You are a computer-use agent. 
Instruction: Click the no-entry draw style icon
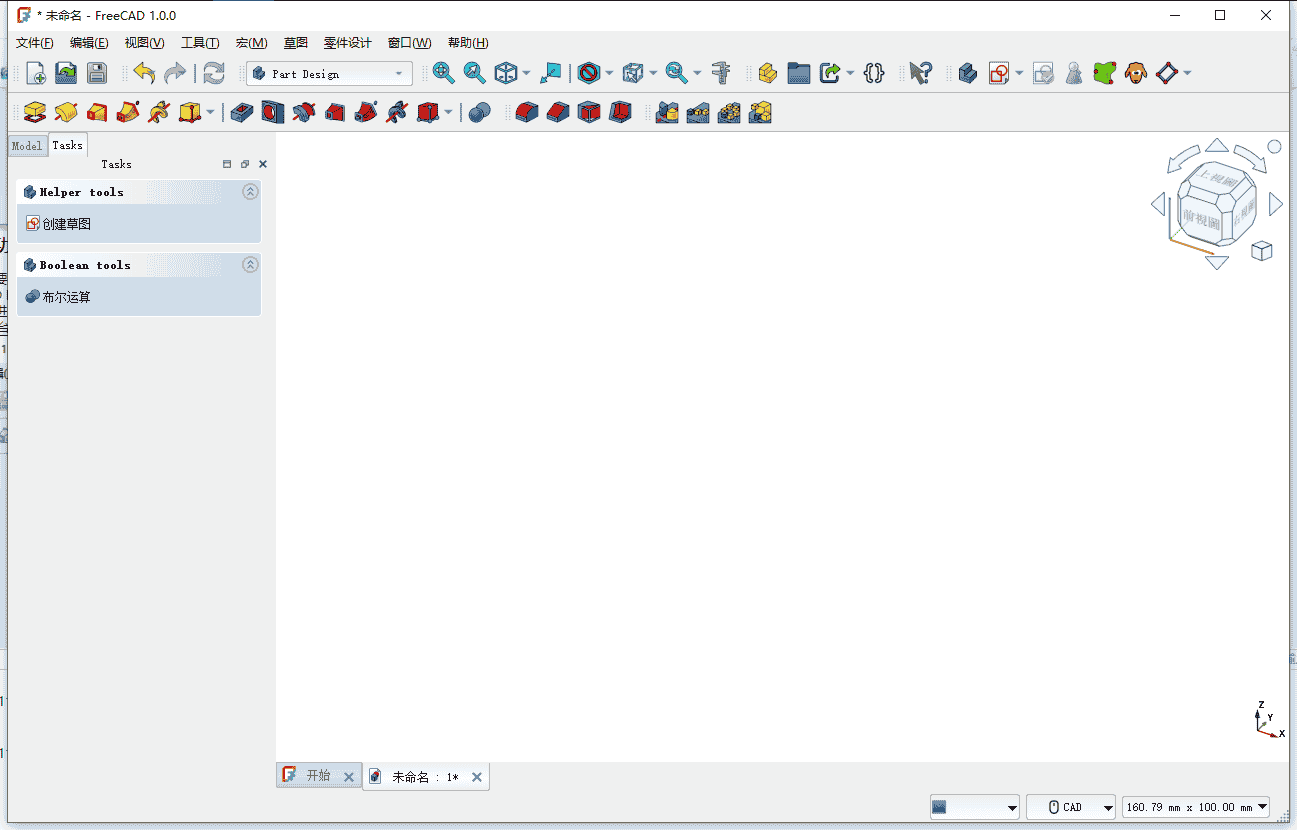(588, 73)
